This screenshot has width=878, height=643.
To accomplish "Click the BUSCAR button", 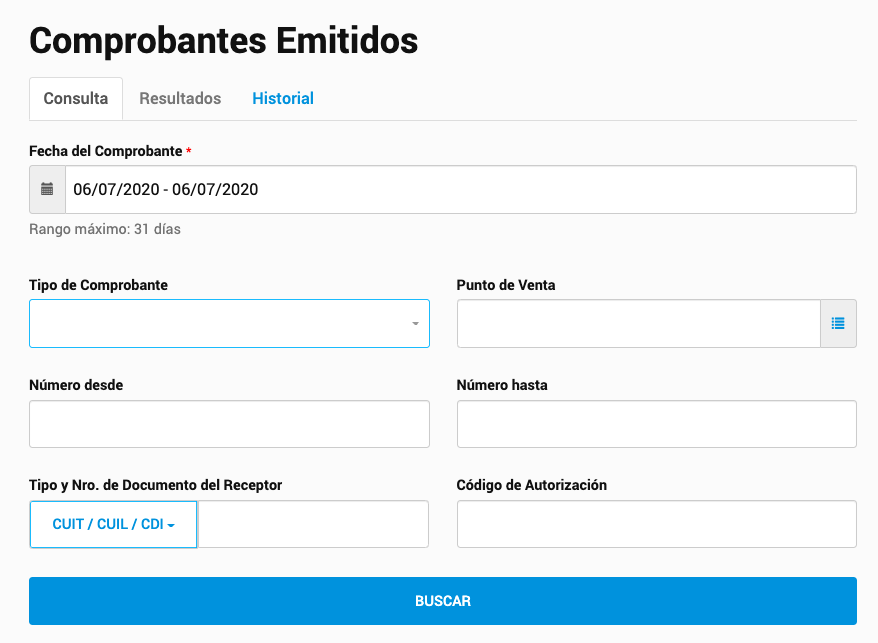I will [x=443, y=601].
